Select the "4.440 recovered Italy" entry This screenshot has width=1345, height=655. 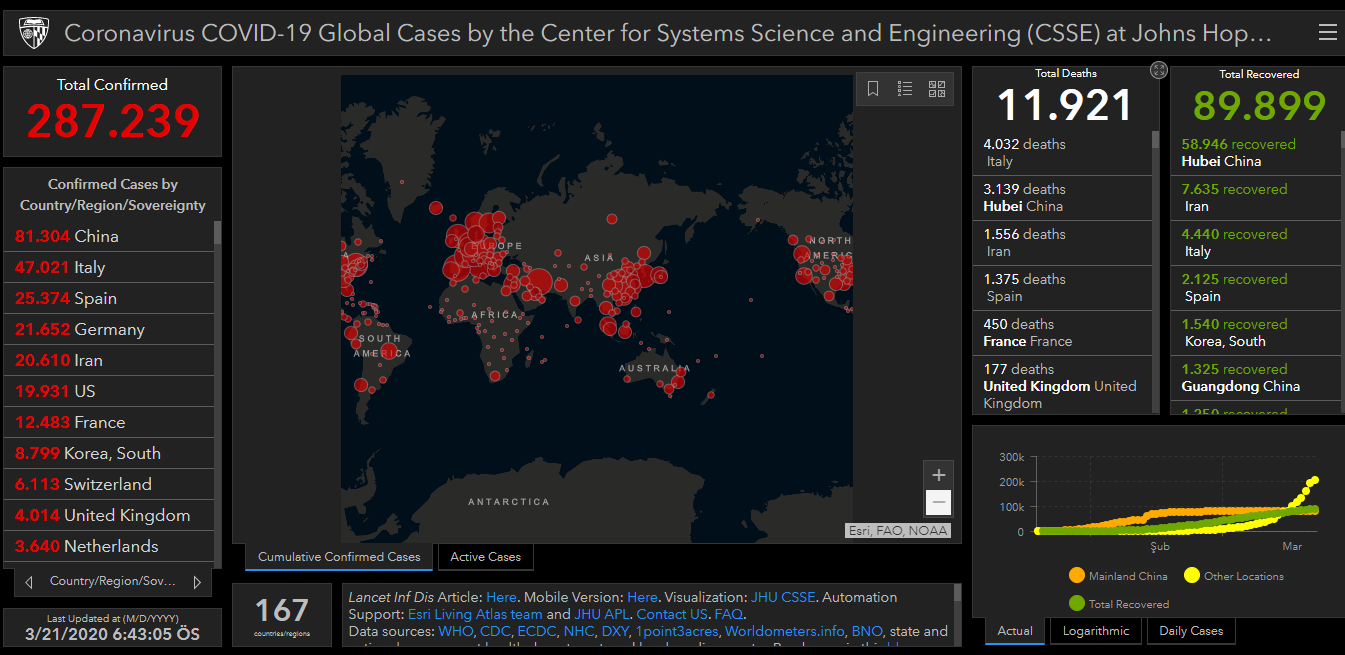(1254, 243)
